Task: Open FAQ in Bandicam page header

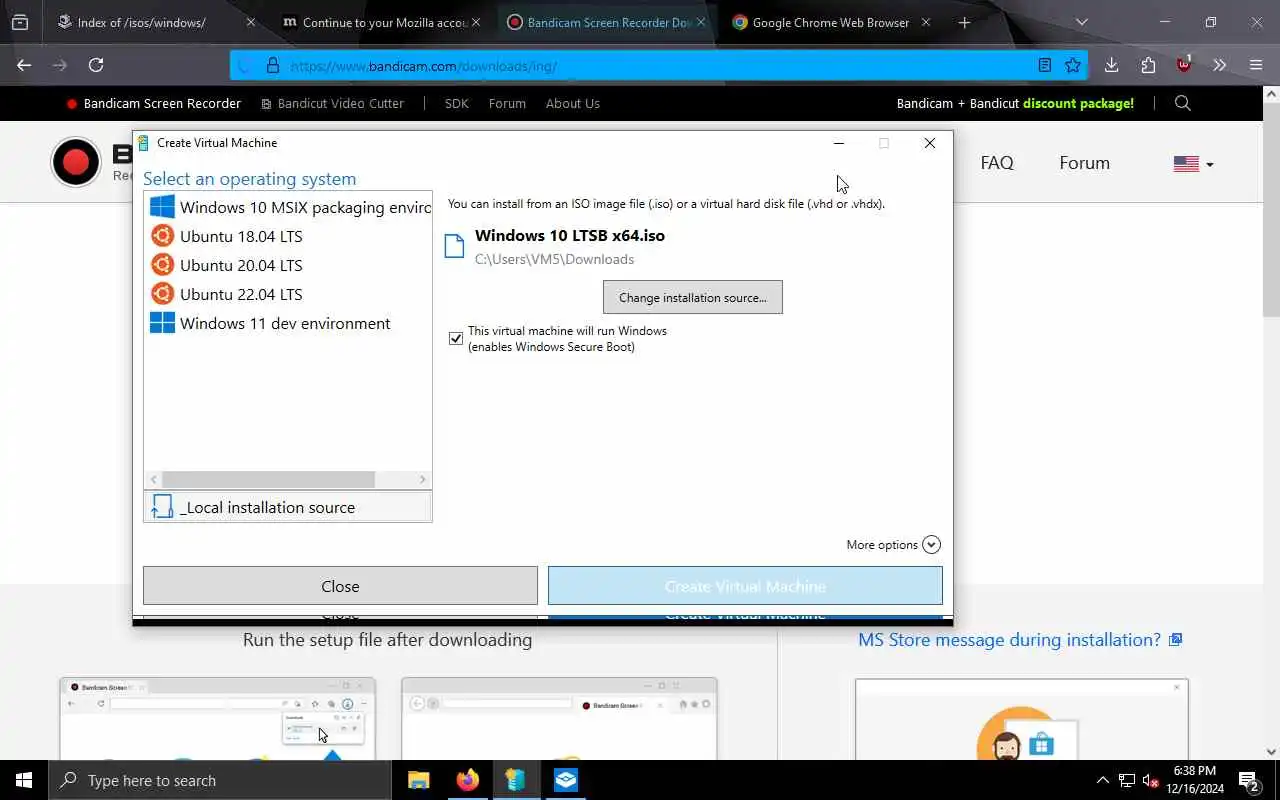Action: point(997,163)
